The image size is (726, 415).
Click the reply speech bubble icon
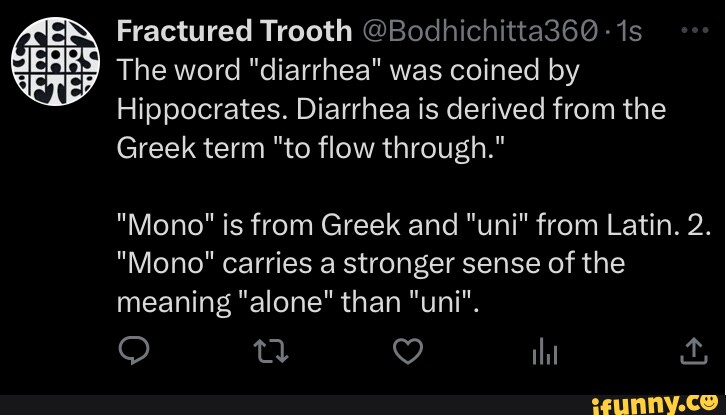click(132, 353)
